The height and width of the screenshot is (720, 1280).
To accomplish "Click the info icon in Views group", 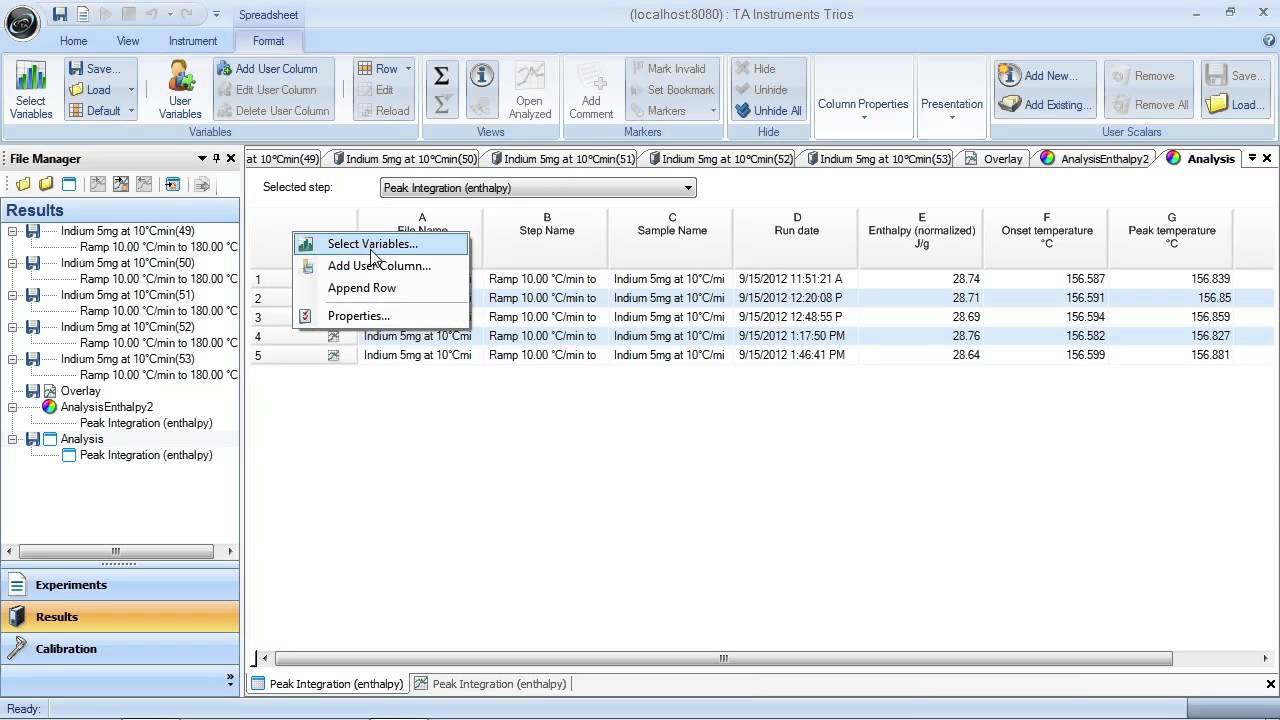I will click(x=482, y=76).
